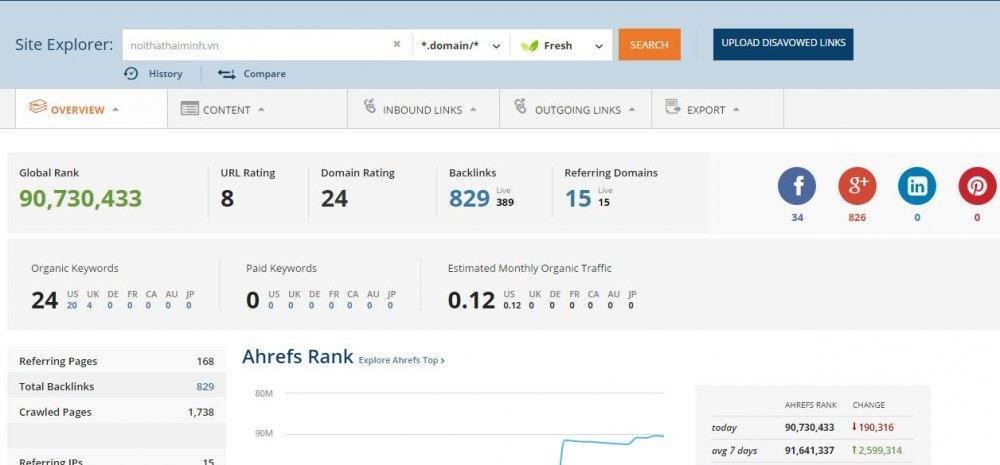Click the Paid Keywords total 0
Screen dimensions: 1000x465
[x=253, y=300]
